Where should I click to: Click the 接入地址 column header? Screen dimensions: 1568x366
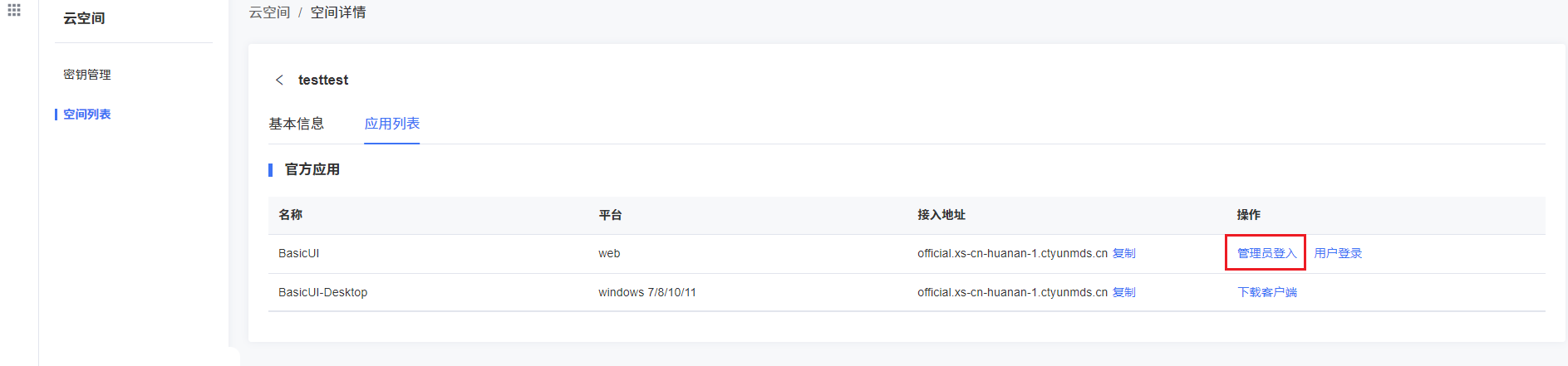tap(941, 215)
